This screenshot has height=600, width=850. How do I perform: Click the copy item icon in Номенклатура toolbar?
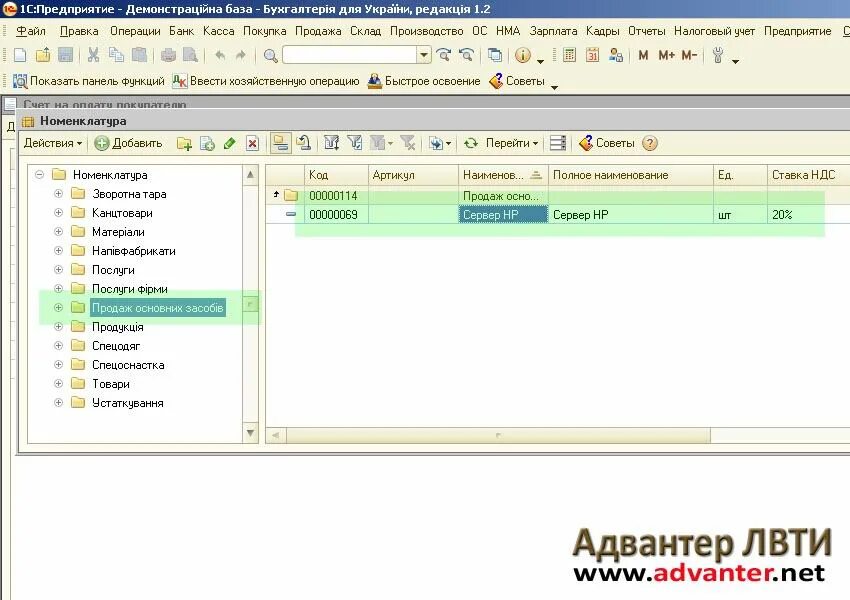pyautogui.click(x=207, y=144)
